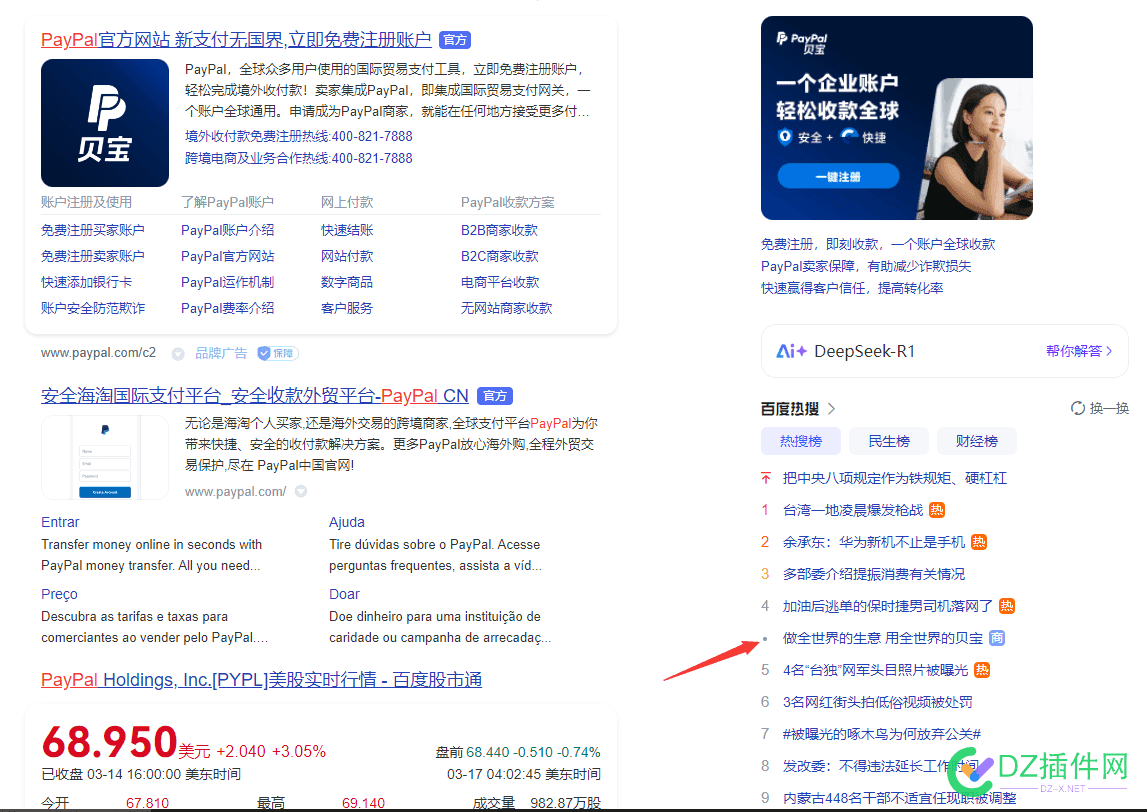Open 无网站商家收款 link

pos(506,308)
